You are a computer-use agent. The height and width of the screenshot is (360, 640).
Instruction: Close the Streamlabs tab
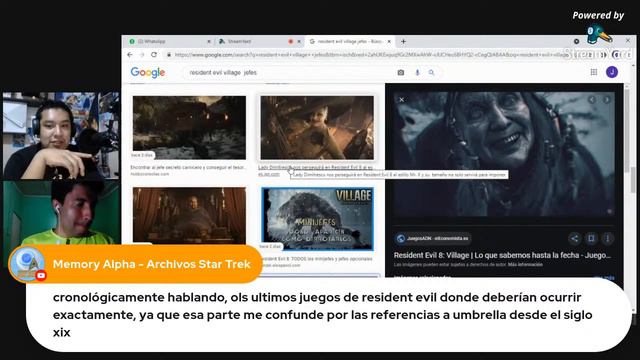[x=299, y=41]
